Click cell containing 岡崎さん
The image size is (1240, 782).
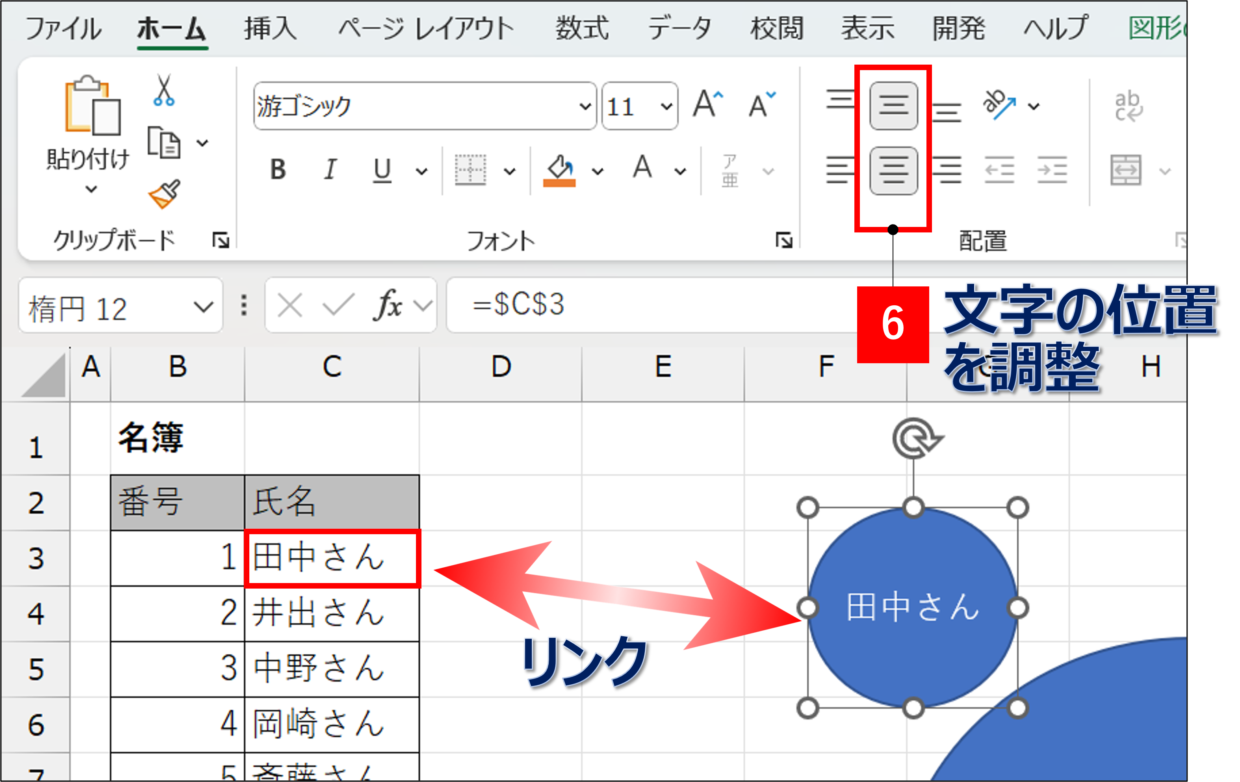tap(332, 724)
